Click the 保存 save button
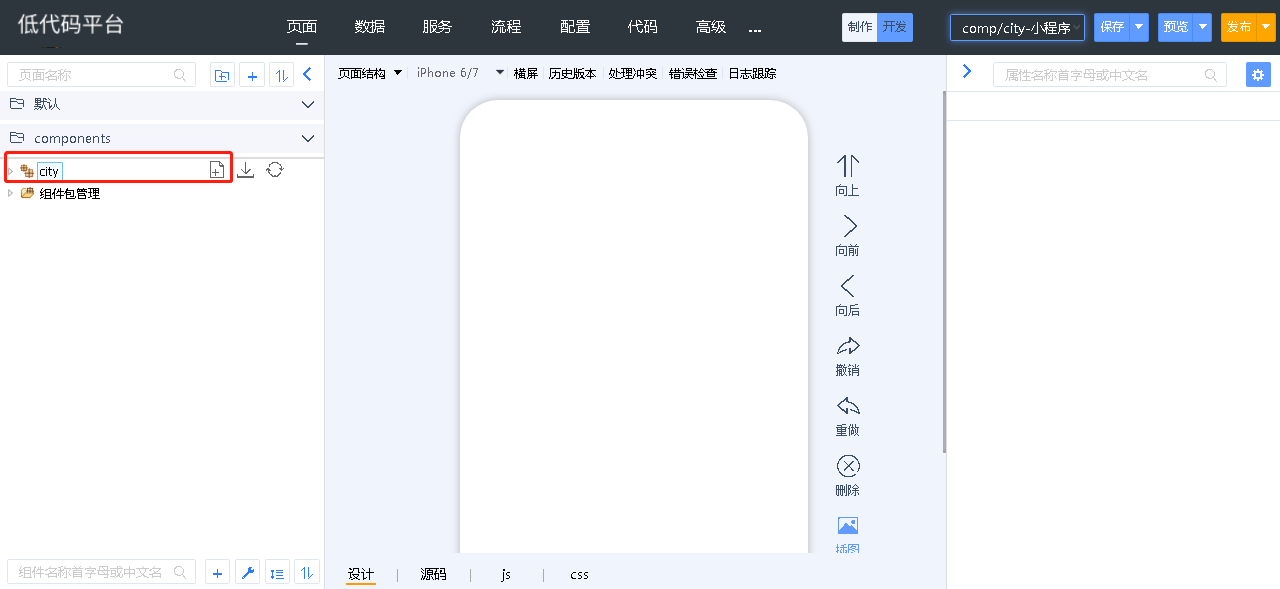This screenshot has height=589, width=1280. [x=1111, y=27]
